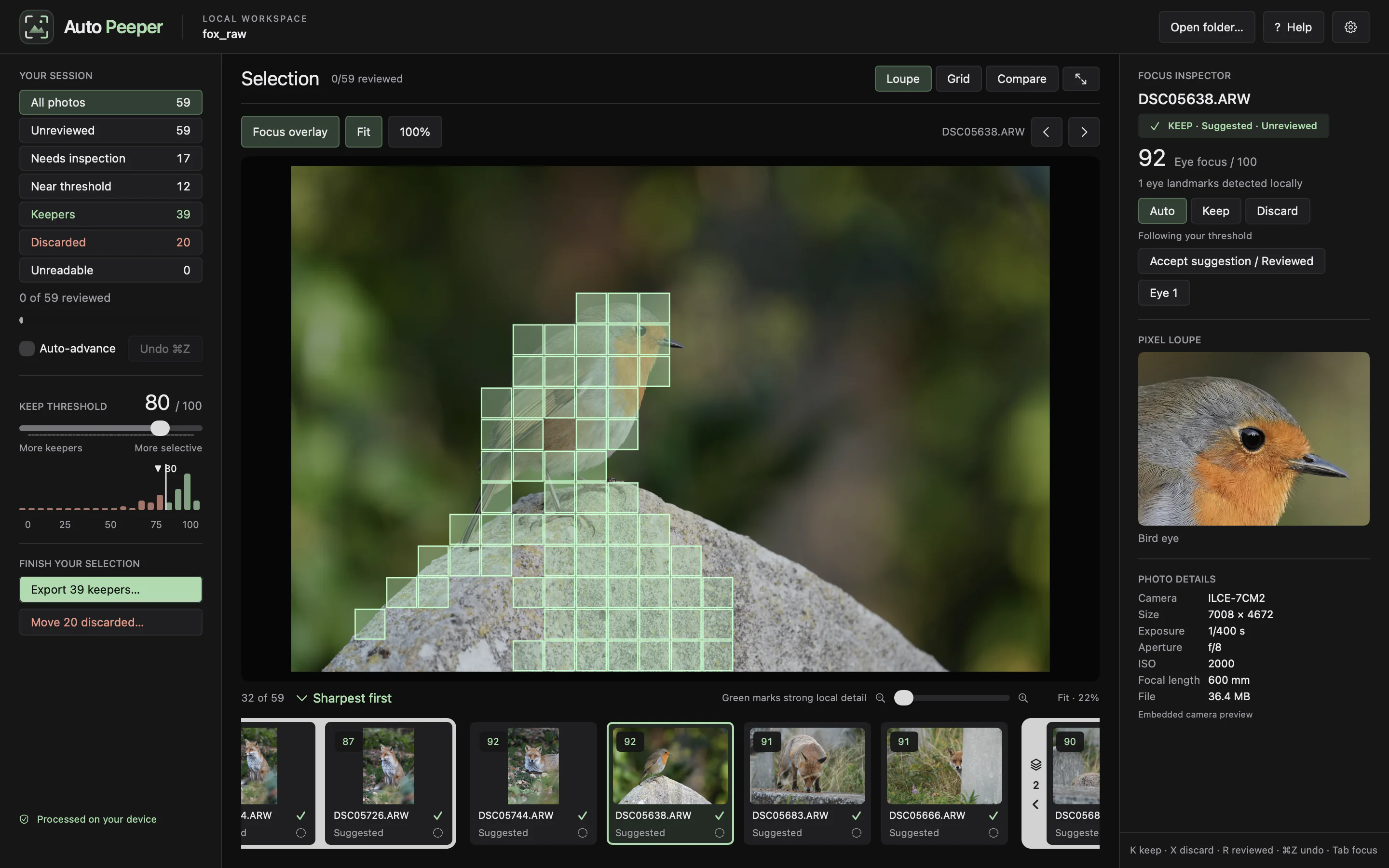
Task: Filter by Discarded photos
Action: tap(111, 242)
